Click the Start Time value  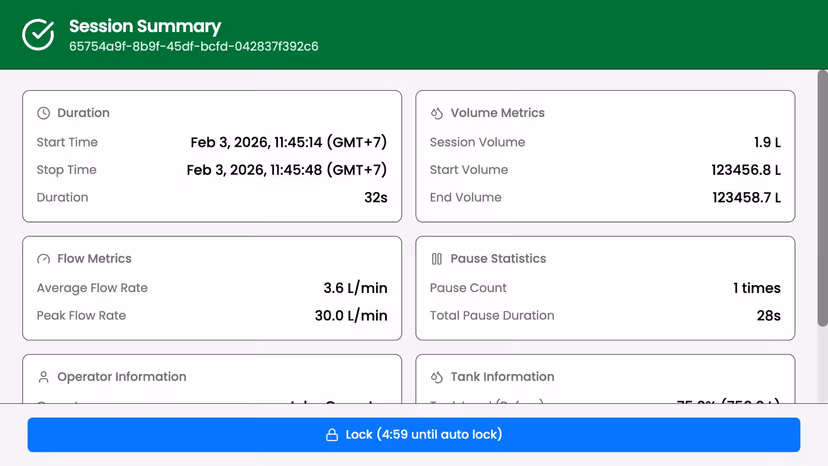(288, 143)
